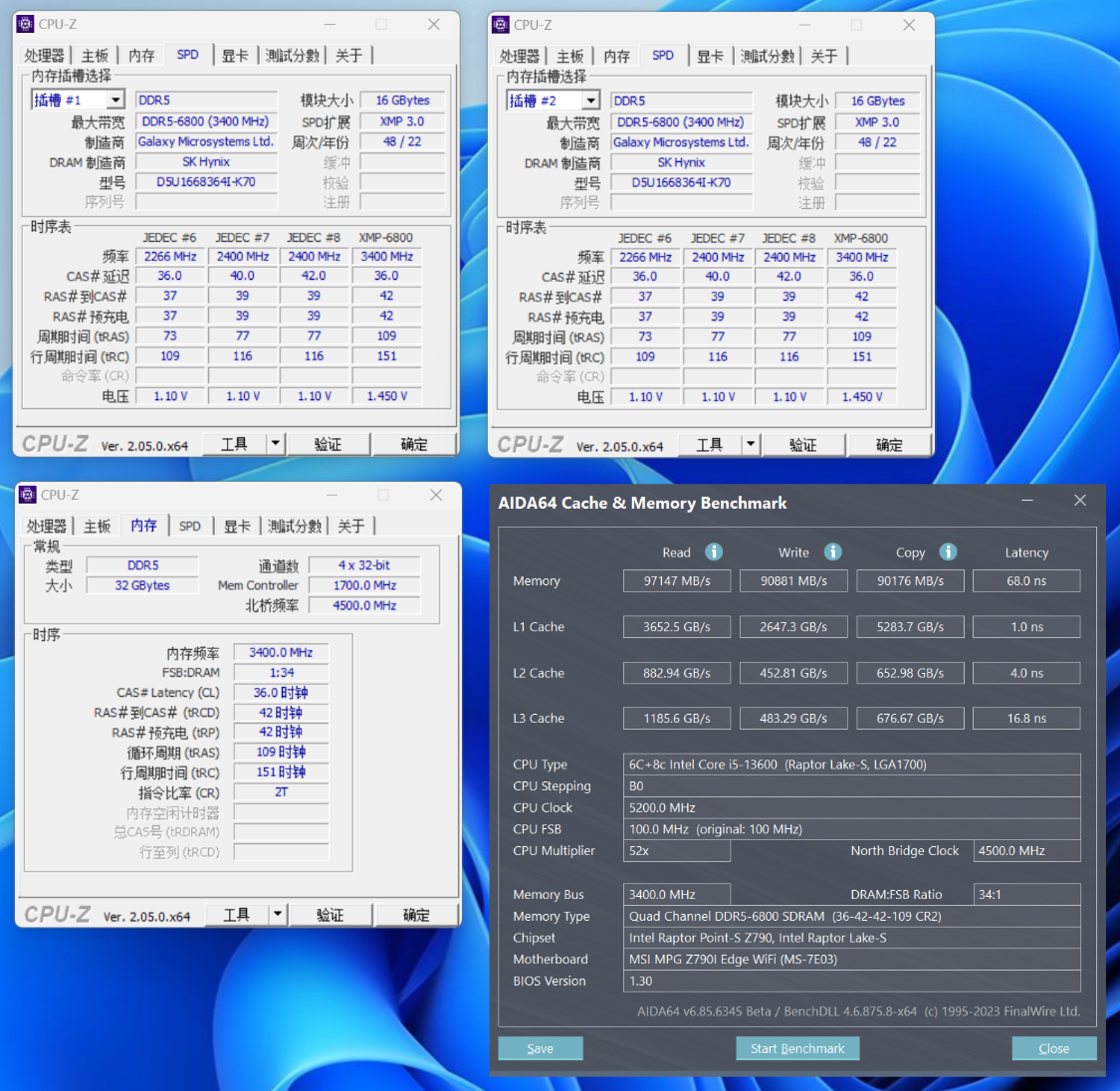Screen dimensions: 1120x1091
Task: Open the slot #1 memory slot dropdown
Action: pos(115,100)
